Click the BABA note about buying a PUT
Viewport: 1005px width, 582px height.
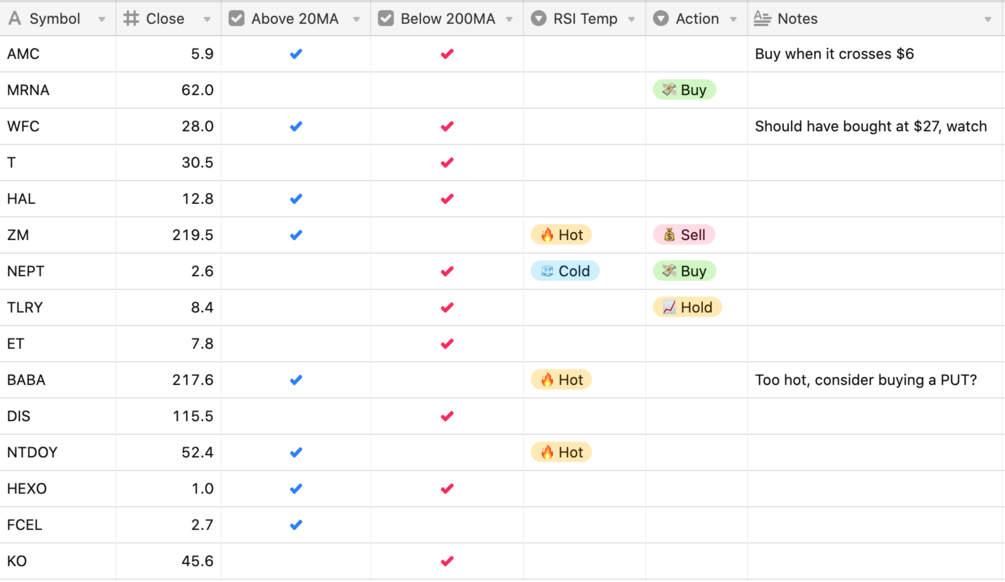click(x=866, y=380)
